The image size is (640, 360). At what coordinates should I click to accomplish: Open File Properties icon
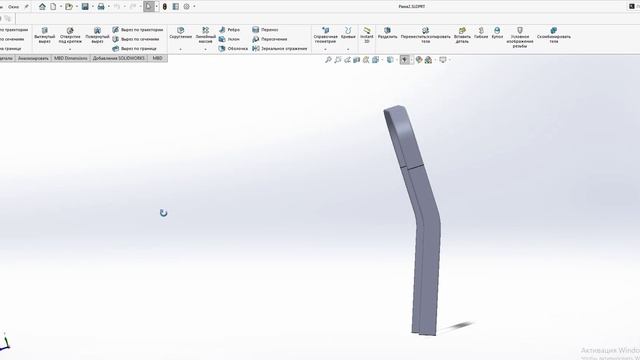click(176, 7)
